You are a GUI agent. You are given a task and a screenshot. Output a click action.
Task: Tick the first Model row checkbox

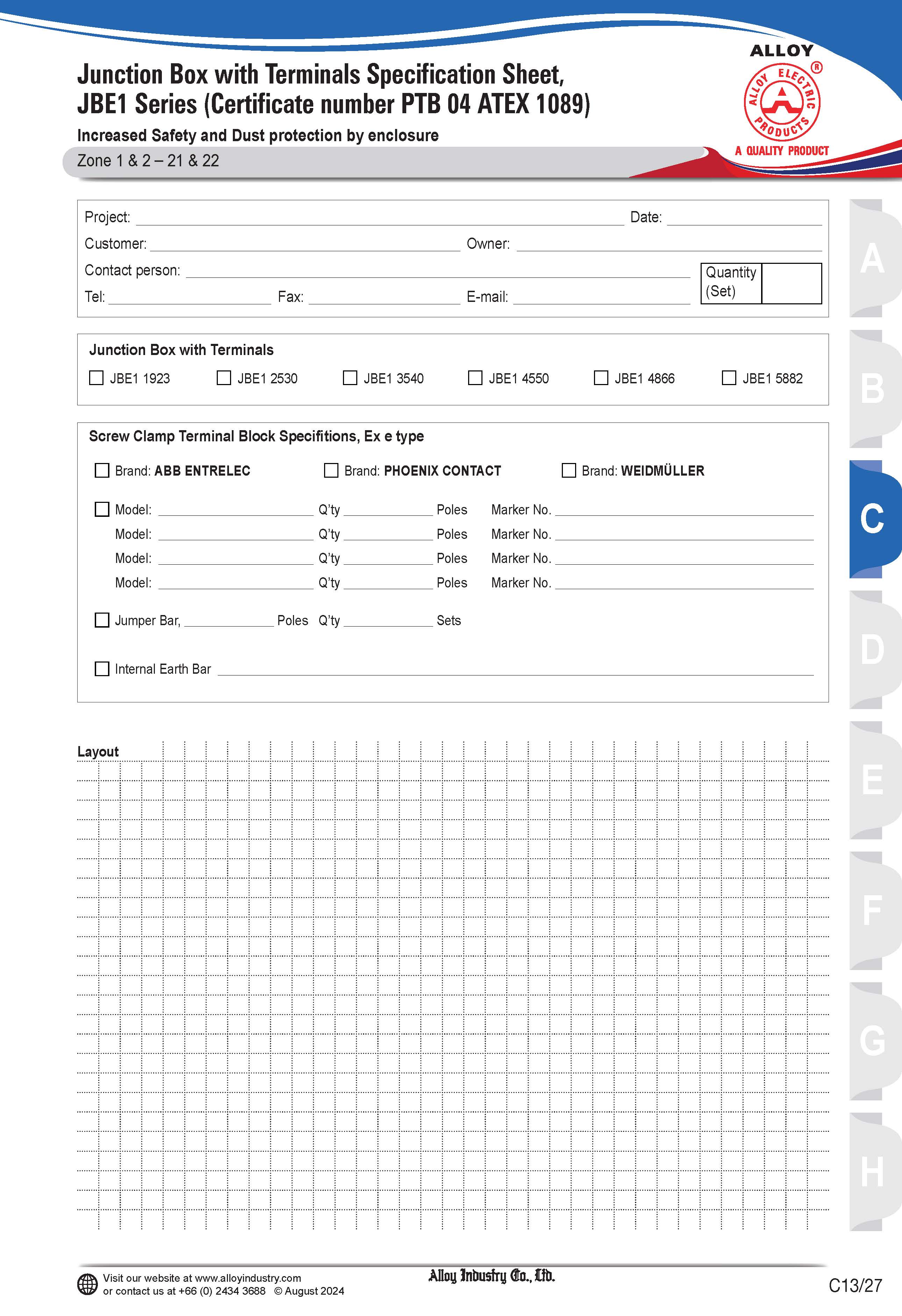(x=102, y=509)
